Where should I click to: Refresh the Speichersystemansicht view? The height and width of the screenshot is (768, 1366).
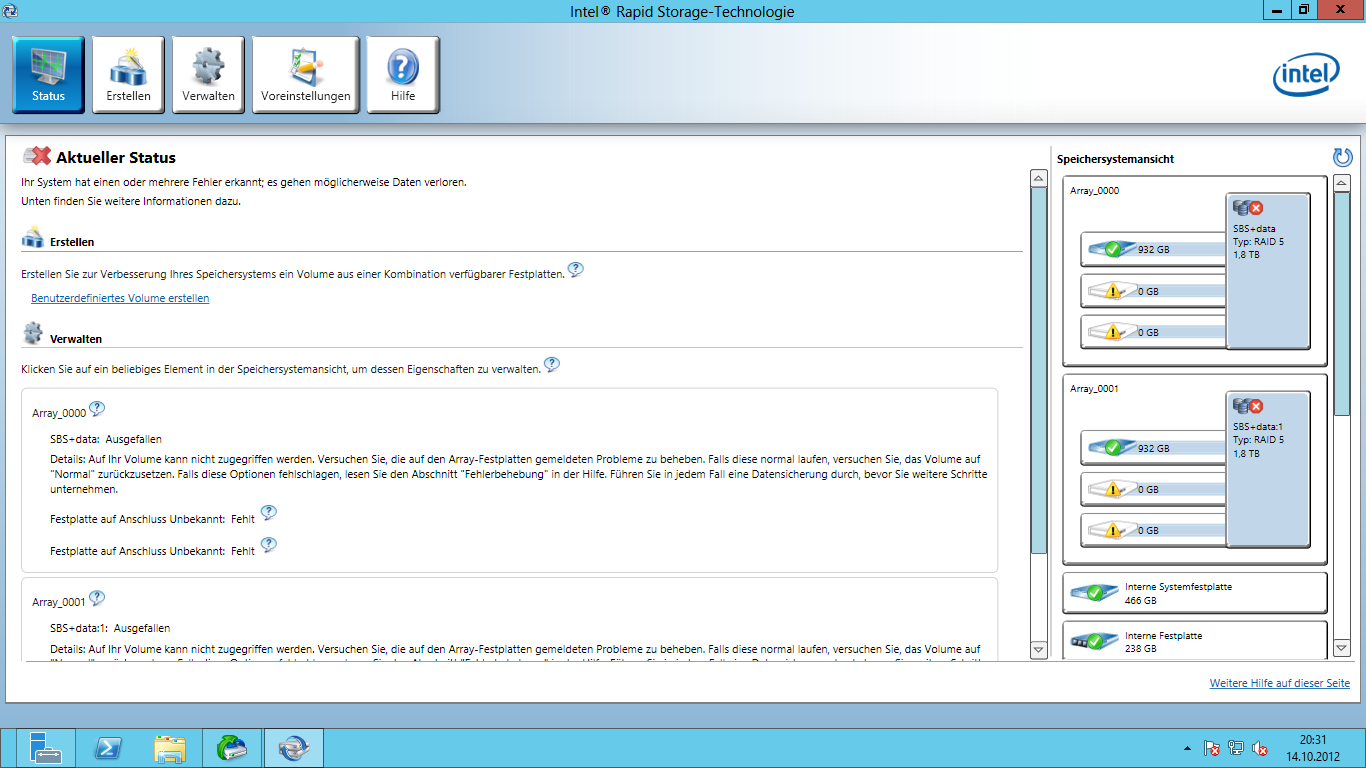coord(1342,157)
